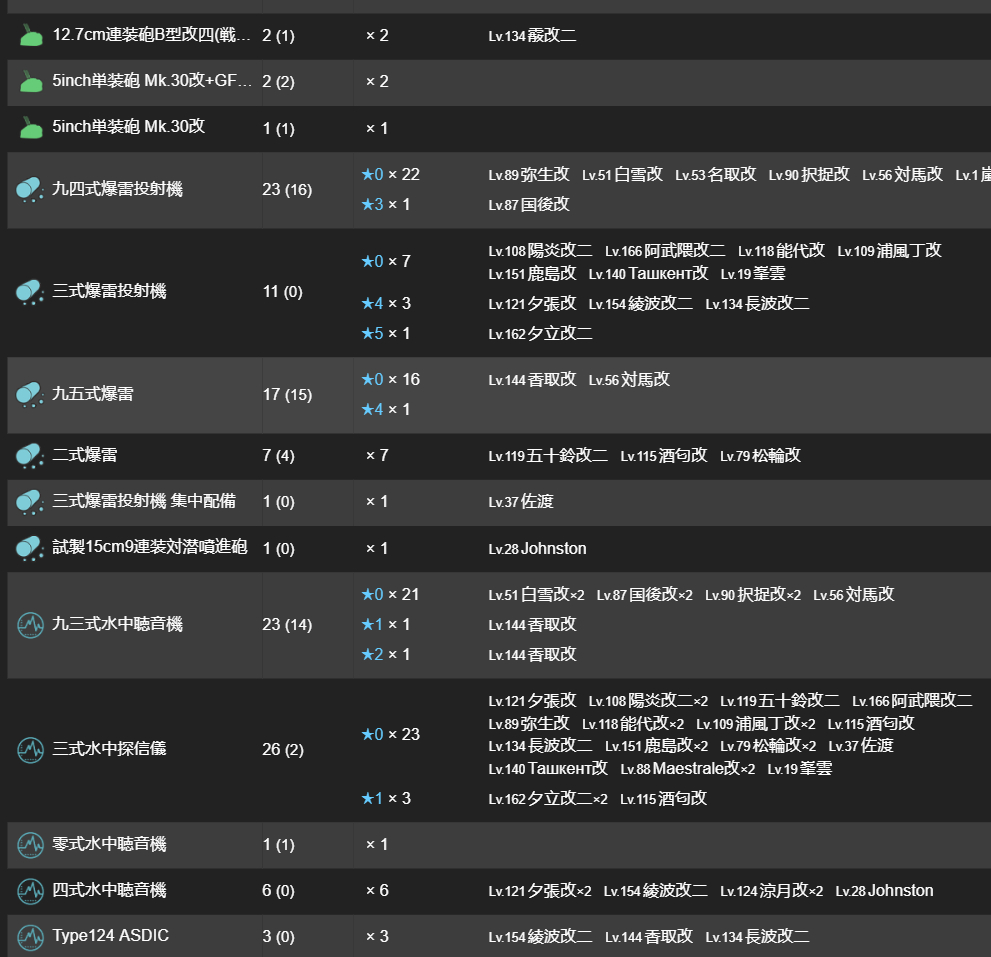Click green gun icon in 5inch単装砲 Mk.30改 row
Viewport: 991px width, 957px height.
(x=30, y=128)
